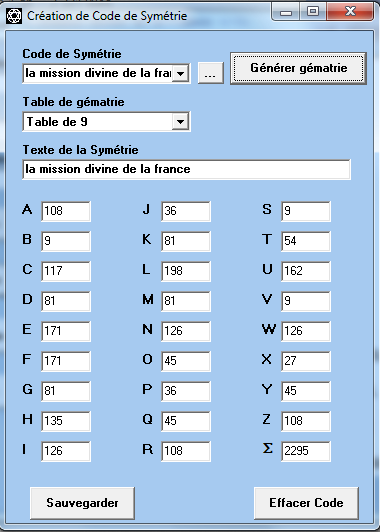Open the Table de gématrie dropdown

(x=180, y=121)
